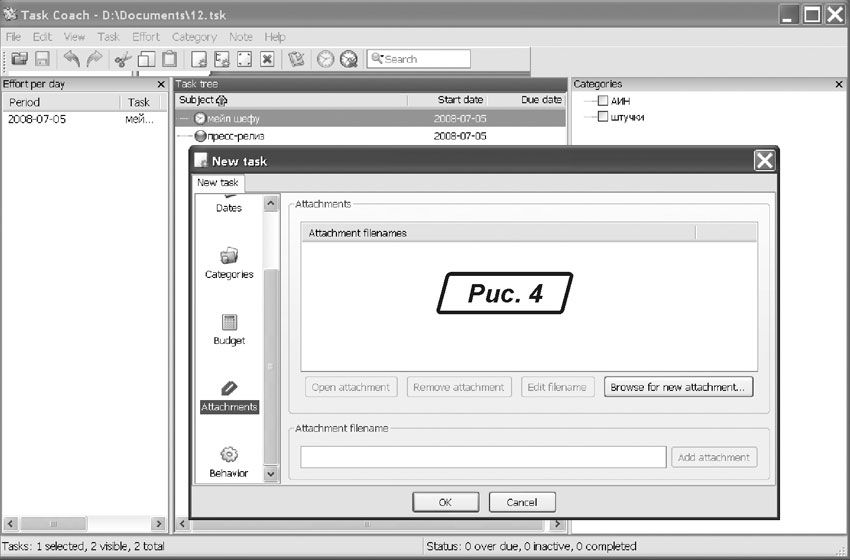Click the Start effort clock icon
This screenshot has width=850, height=560.
[x=325, y=60]
